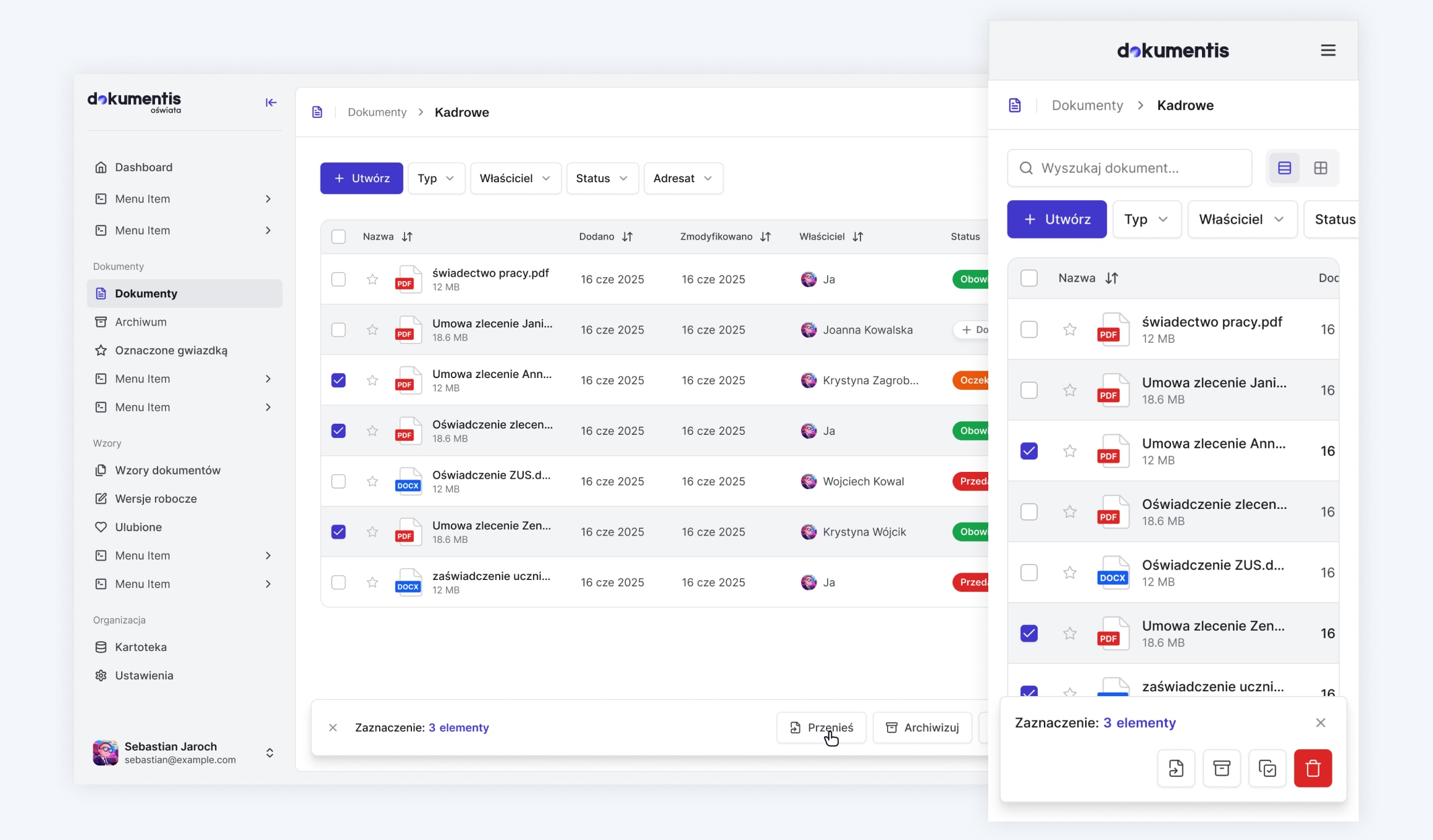Click the PDF file icon of świadectwo pracy.pdf in the desktop table

[x=408, y=279]
